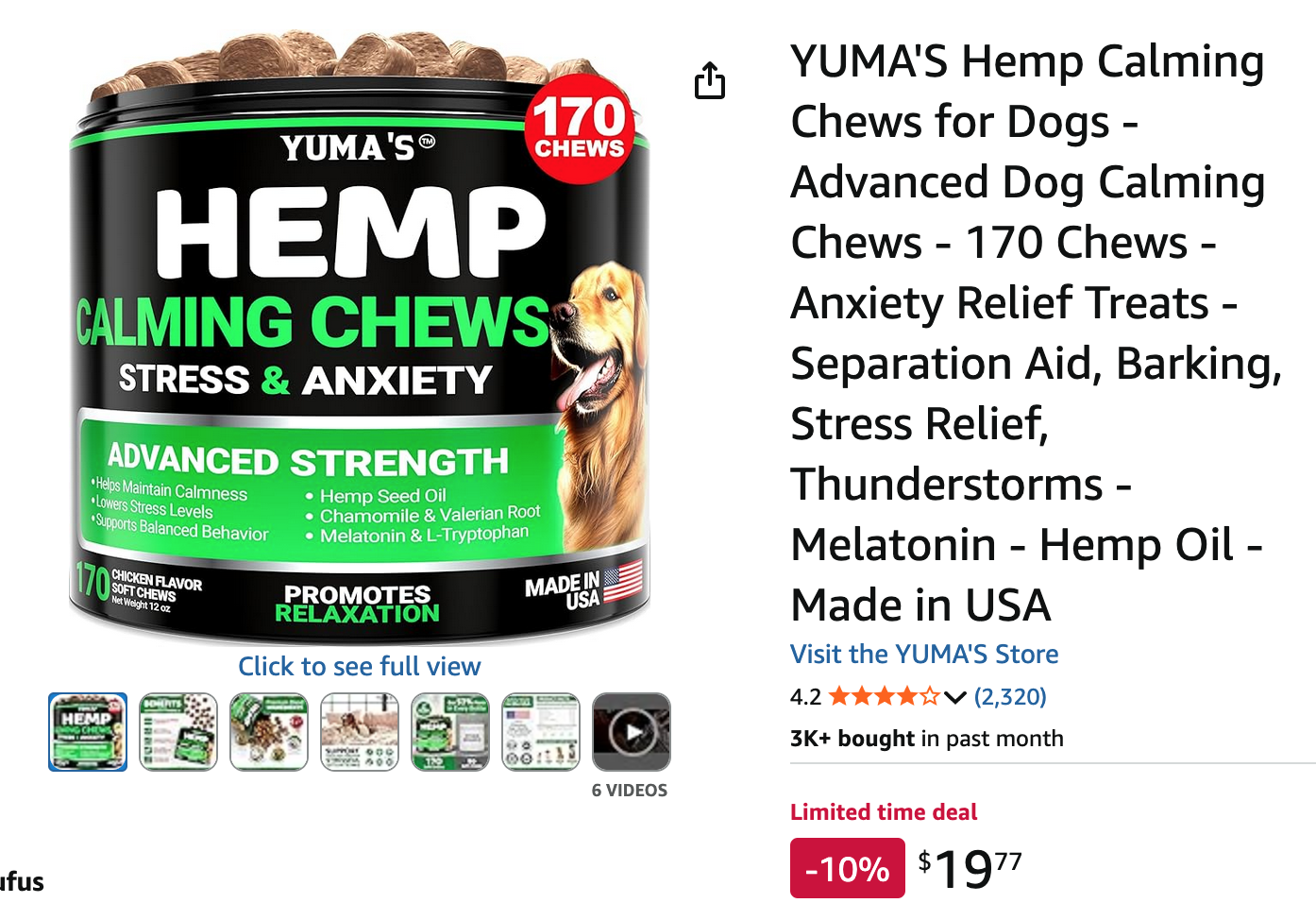
Task: Click the -10% discount badge
Action: click(848, 868)
